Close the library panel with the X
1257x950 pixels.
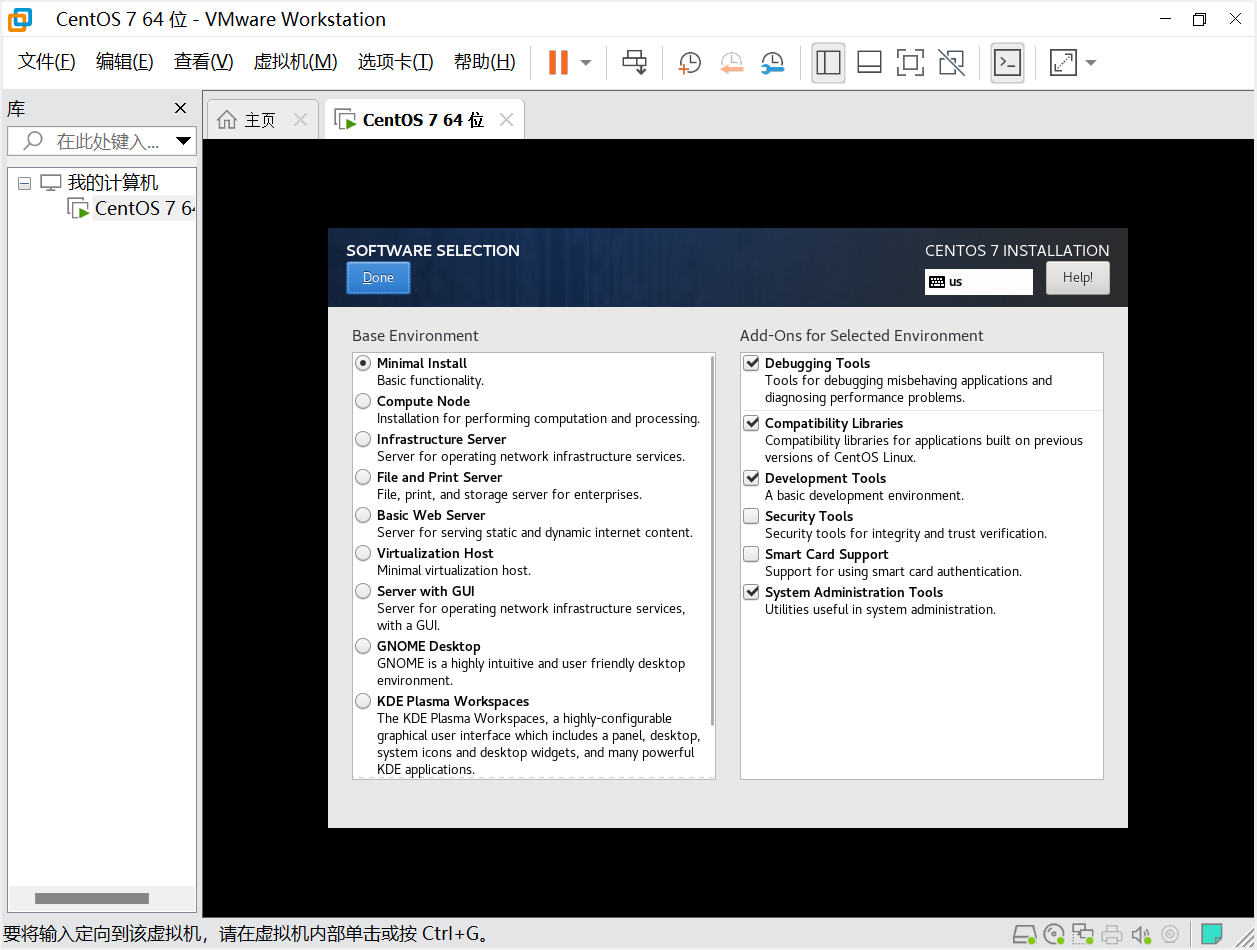180,108
